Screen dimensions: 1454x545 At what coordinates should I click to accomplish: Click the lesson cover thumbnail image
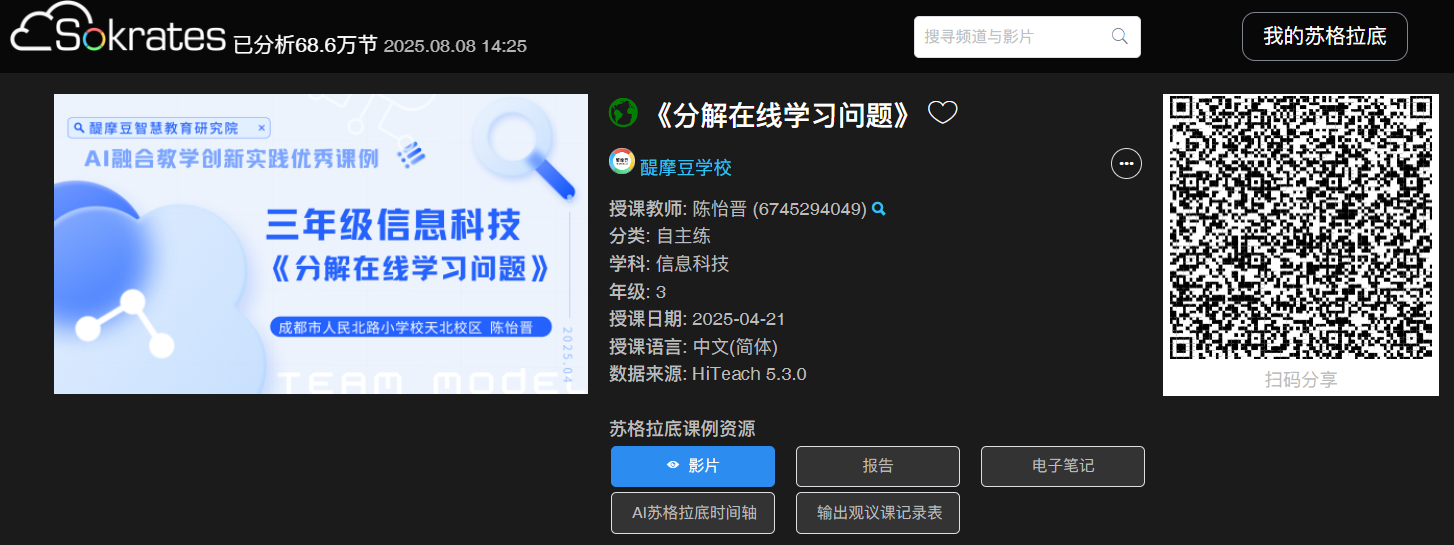point(321,244)
